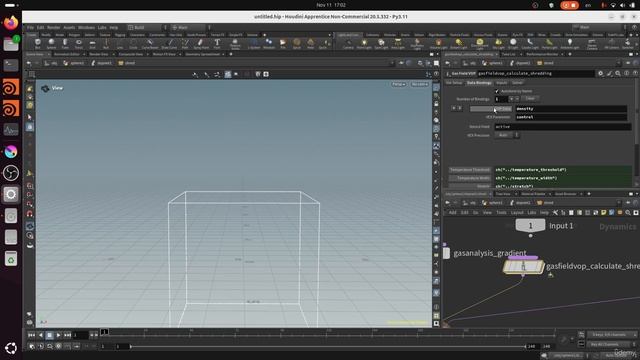Open Show Applications grid in the dock
Image resolution: width=640 pixels, height=360 pixels.
click(x=11, y=348)
